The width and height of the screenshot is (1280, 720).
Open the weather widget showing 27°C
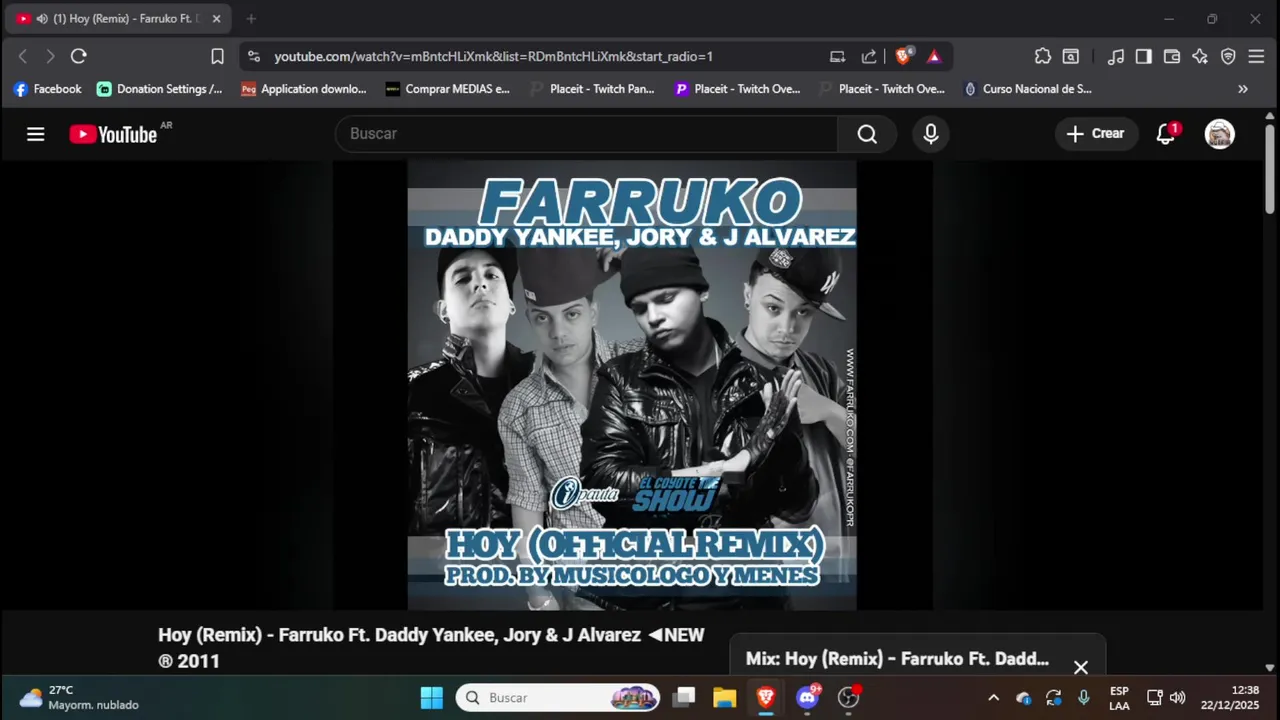[79, 698]
